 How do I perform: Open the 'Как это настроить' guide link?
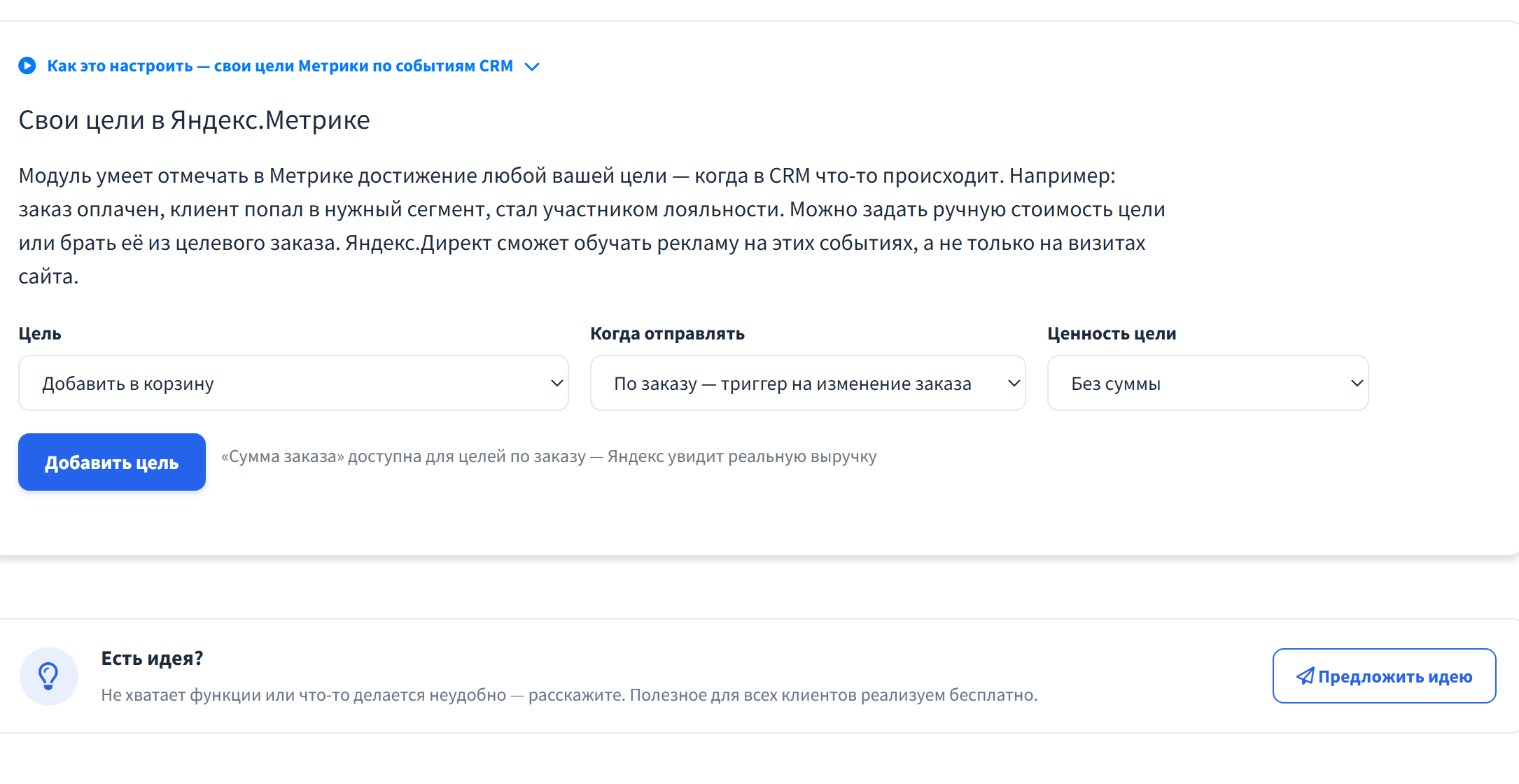click(280, 66)
